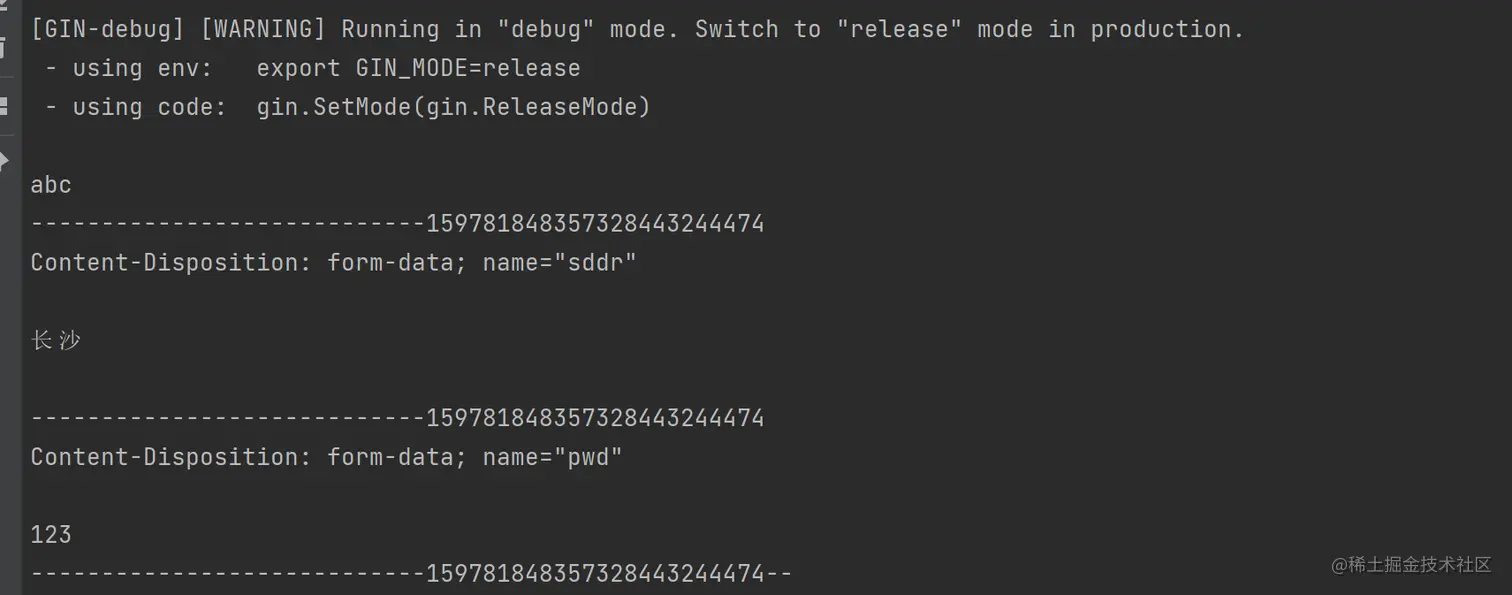Click the "长沙" output text
This screenshot has height=595, width=1512.
55,341
